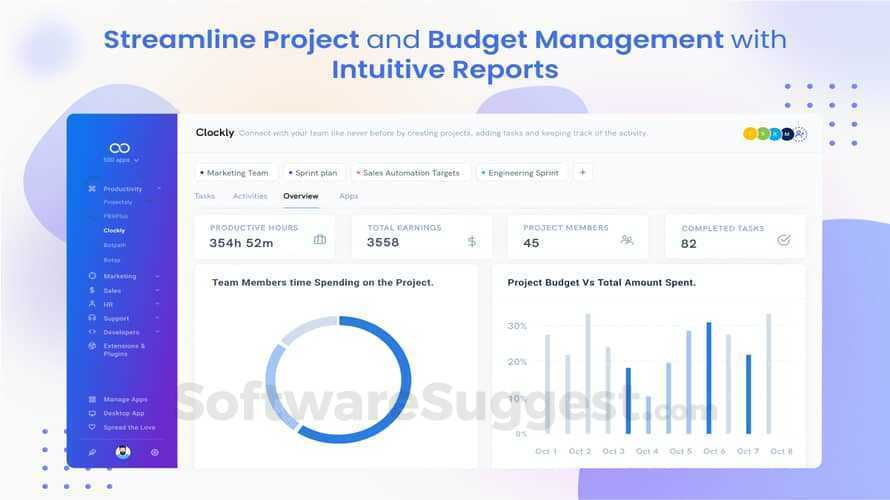
Task: Expand the Developers section chevron
Action: (x=157, y=332)
